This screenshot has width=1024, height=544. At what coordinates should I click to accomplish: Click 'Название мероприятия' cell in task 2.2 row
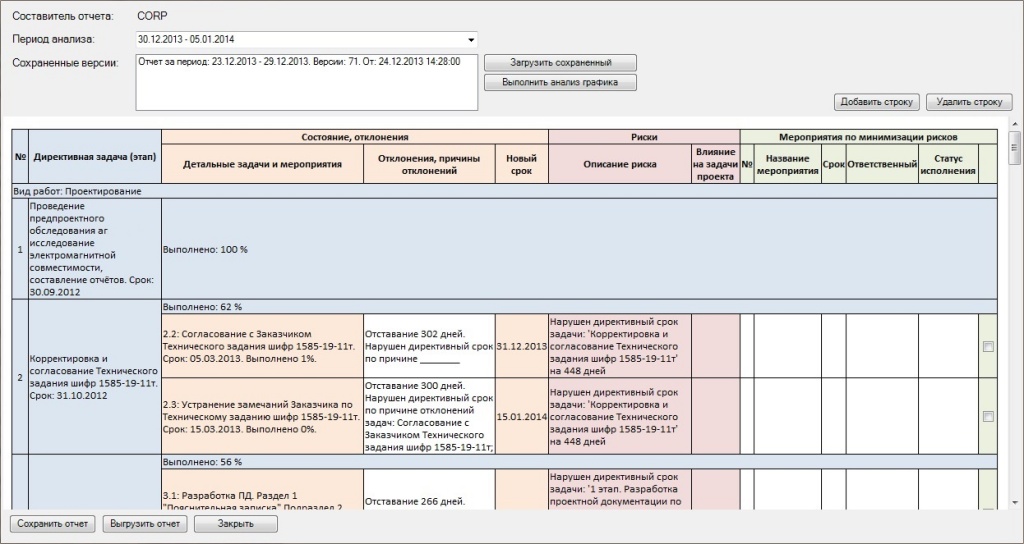pyautogui.click(x=788, y=346)
